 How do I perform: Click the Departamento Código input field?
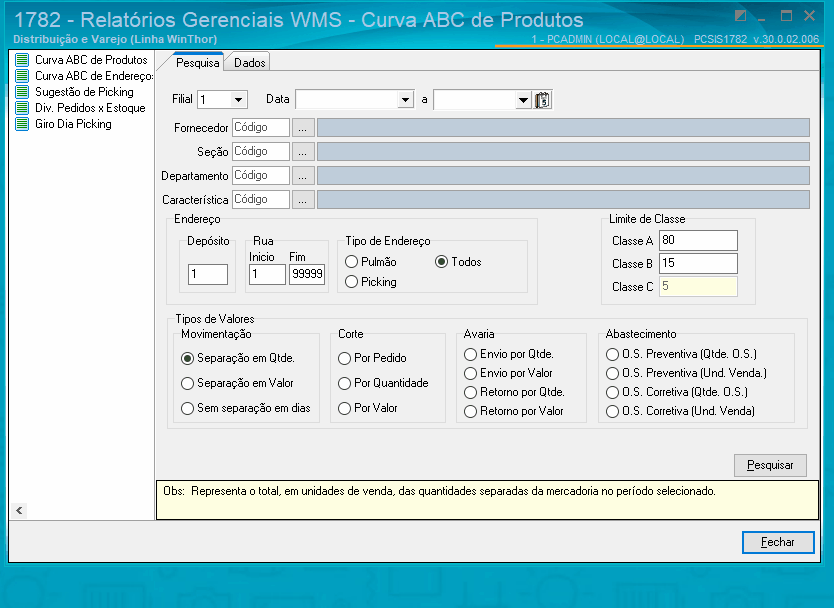(x=261, y=176)
